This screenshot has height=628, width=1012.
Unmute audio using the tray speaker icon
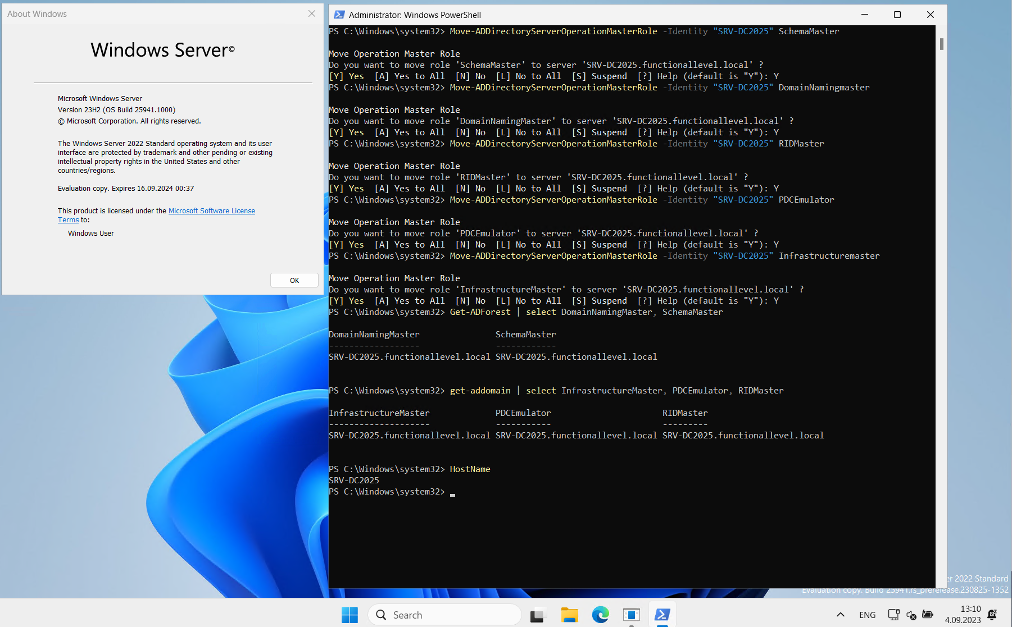910,615
